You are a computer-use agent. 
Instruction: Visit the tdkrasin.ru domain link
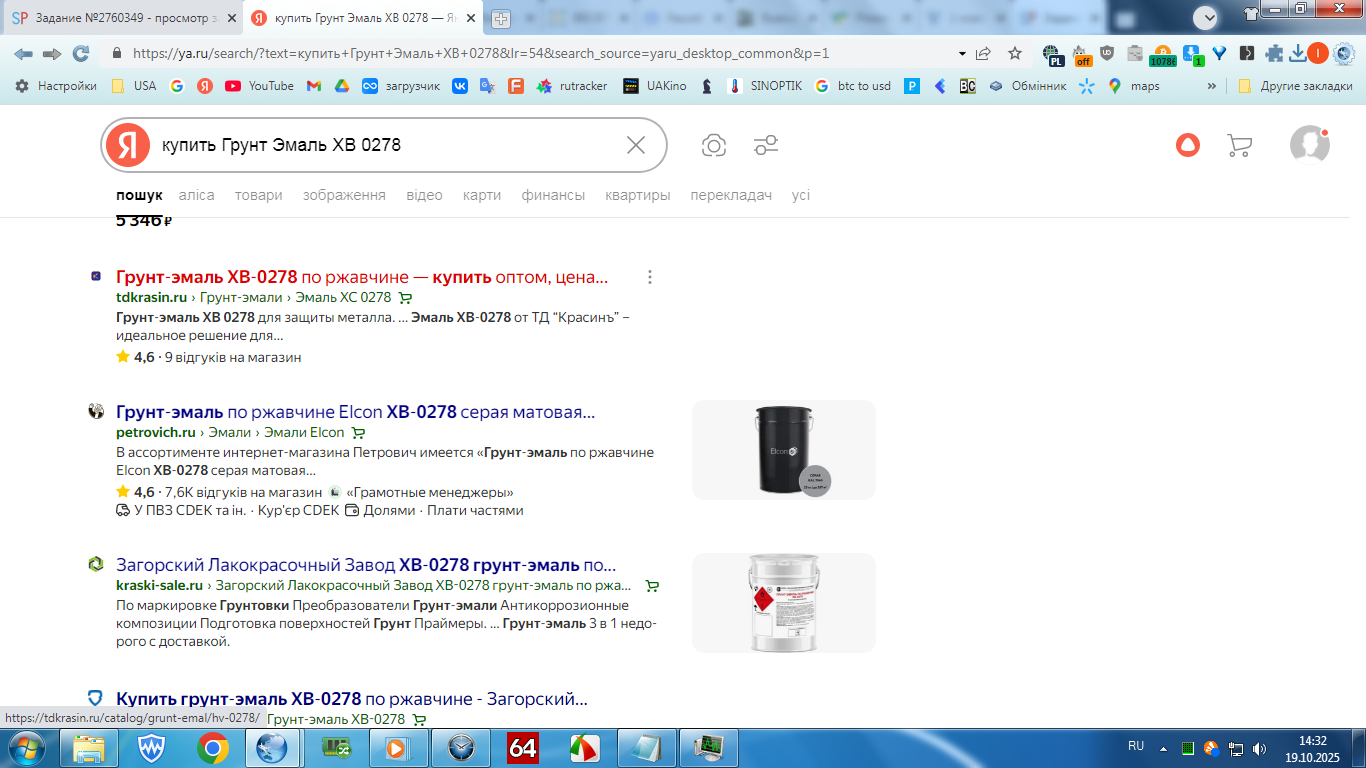pos(152,297)
